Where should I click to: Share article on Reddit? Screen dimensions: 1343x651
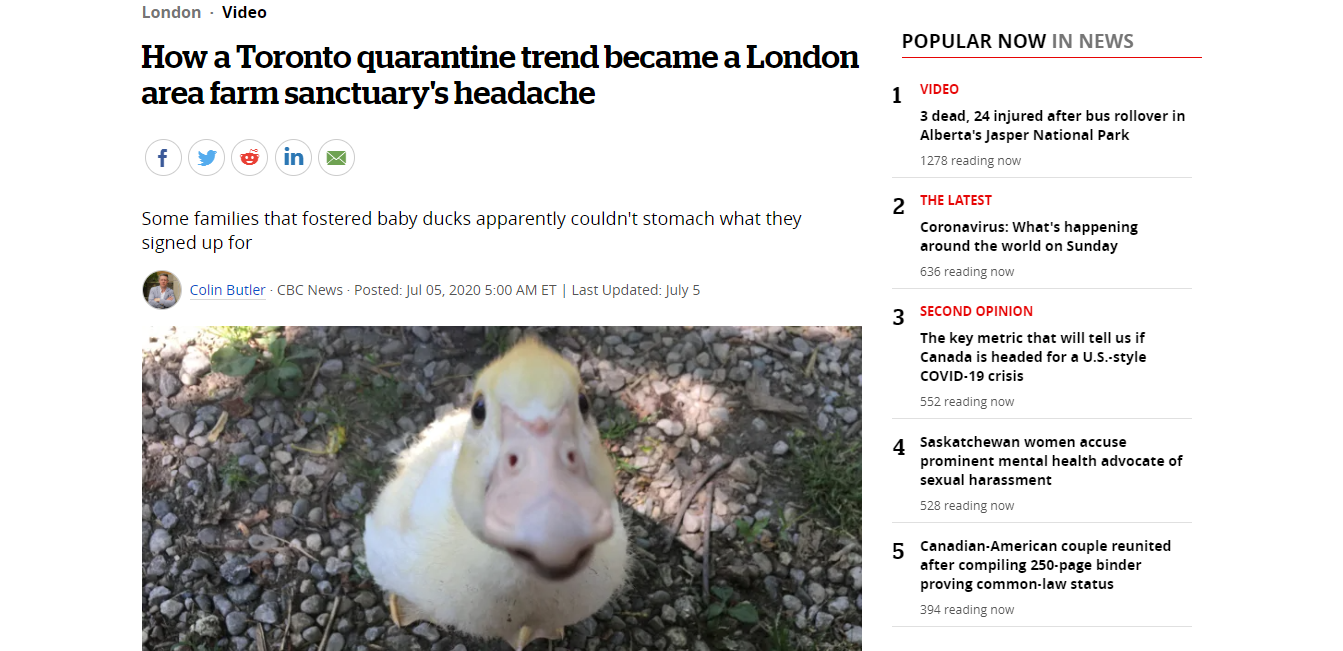tap(250, 158)
